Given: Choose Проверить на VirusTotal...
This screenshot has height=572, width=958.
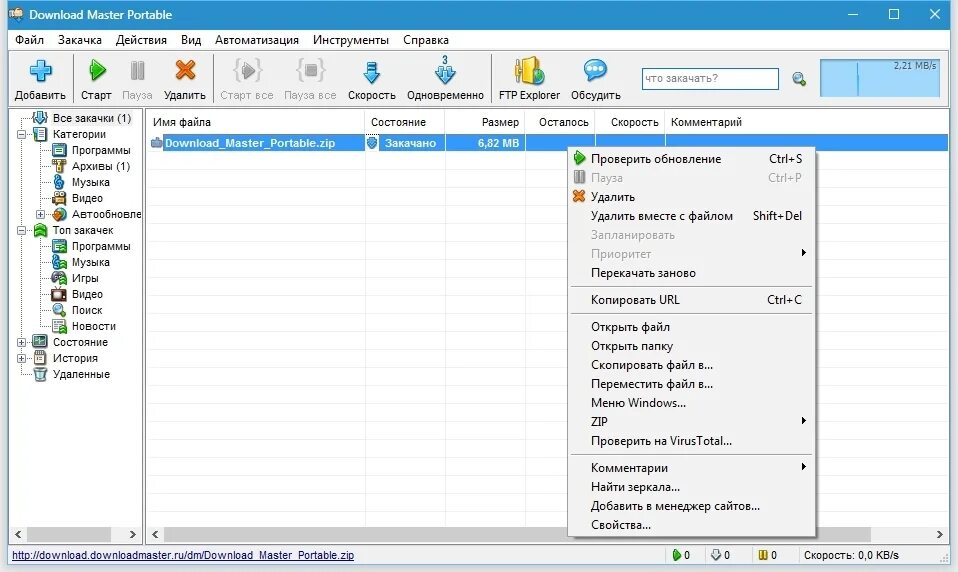Looking at the screenshot, I should pyautogui.click(x=691, y=441).
